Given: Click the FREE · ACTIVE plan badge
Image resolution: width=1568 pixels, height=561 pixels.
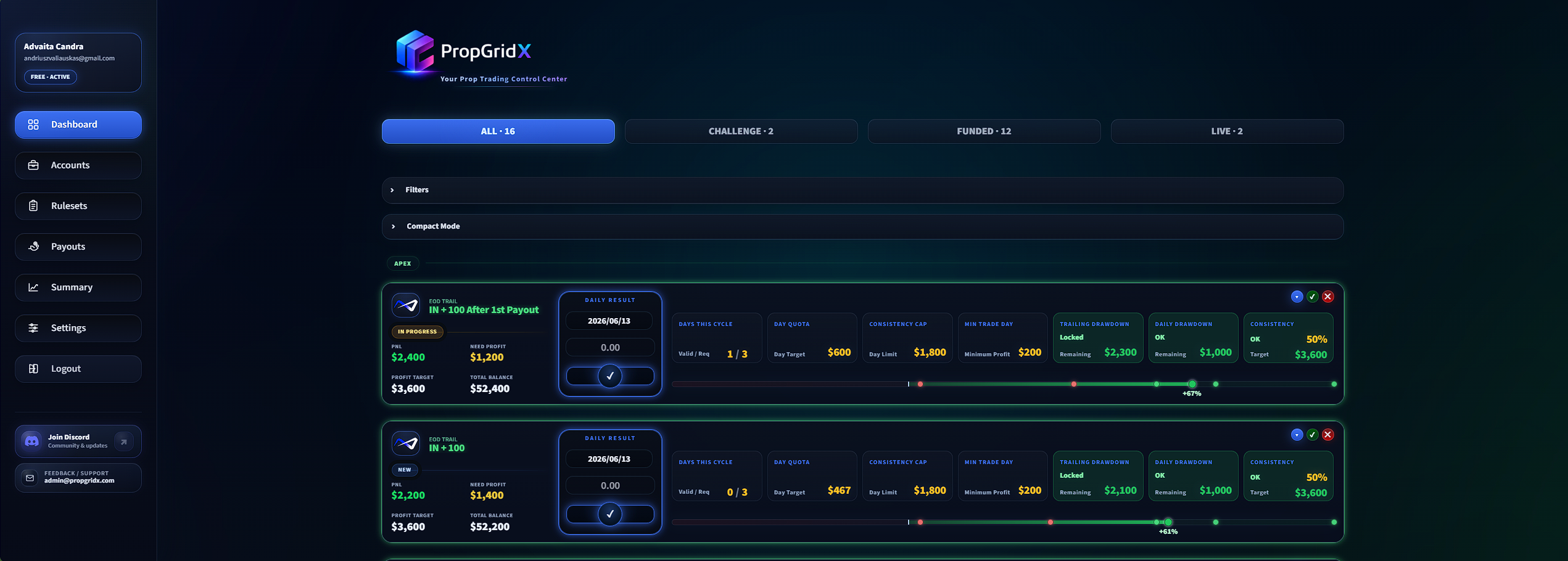Looking at the screenshot, I should pyautogui.click(x=51, y=77).
